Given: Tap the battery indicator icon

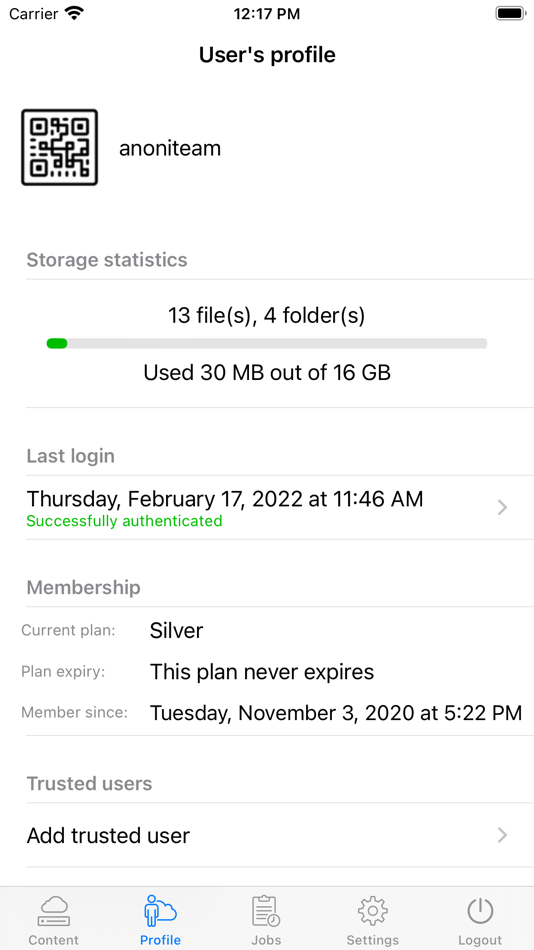Looking at the screenshot, I should pyautogui.click(x=510, y=13).
